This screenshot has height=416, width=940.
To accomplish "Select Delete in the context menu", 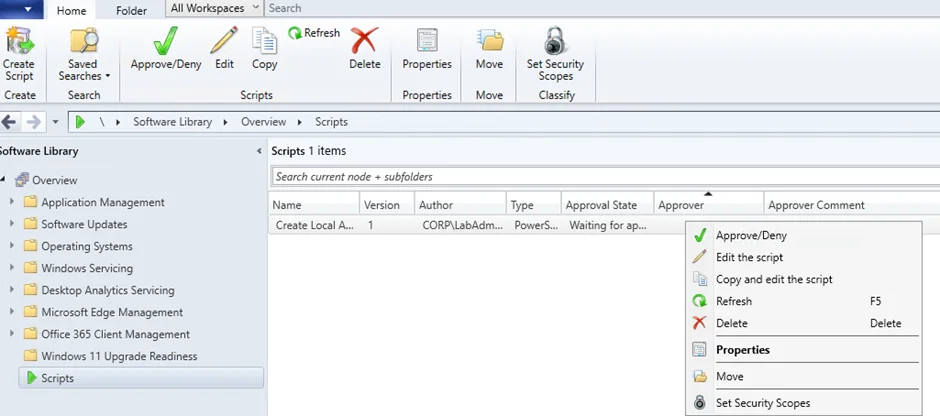I will coord(803,323).
